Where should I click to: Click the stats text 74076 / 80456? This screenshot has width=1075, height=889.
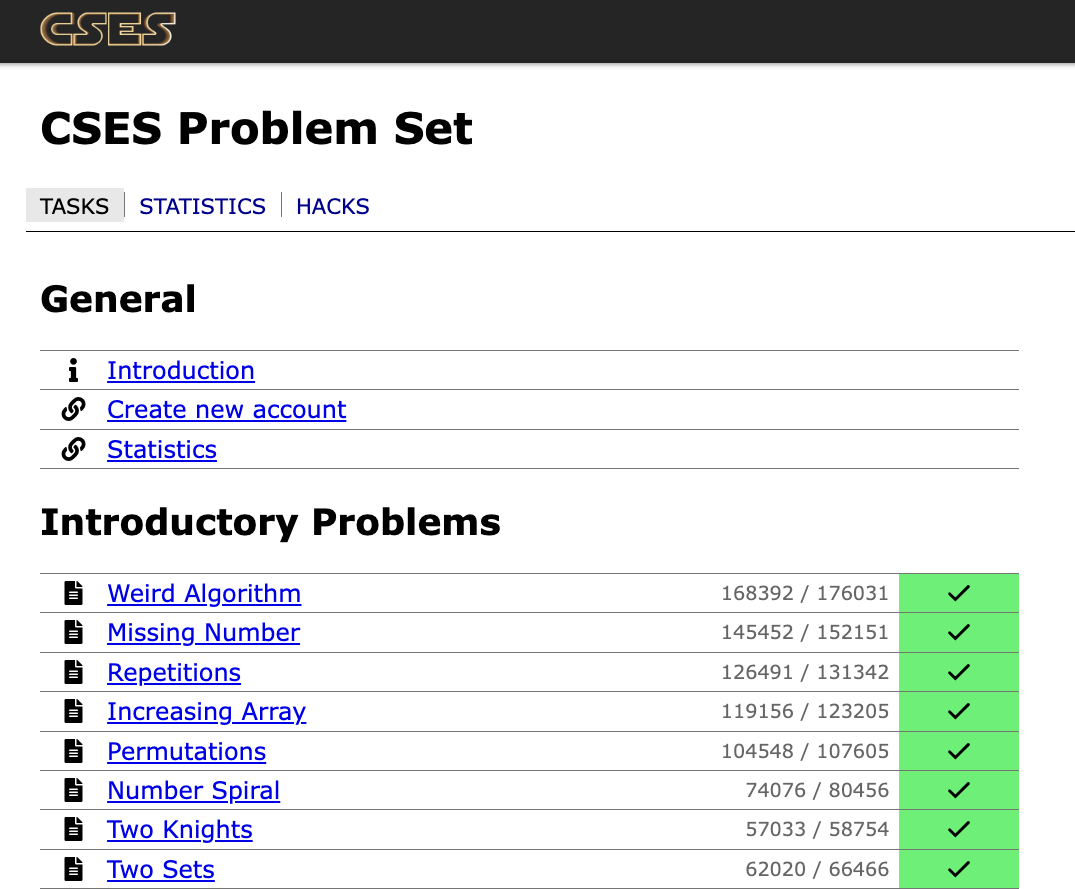point(817,790)
